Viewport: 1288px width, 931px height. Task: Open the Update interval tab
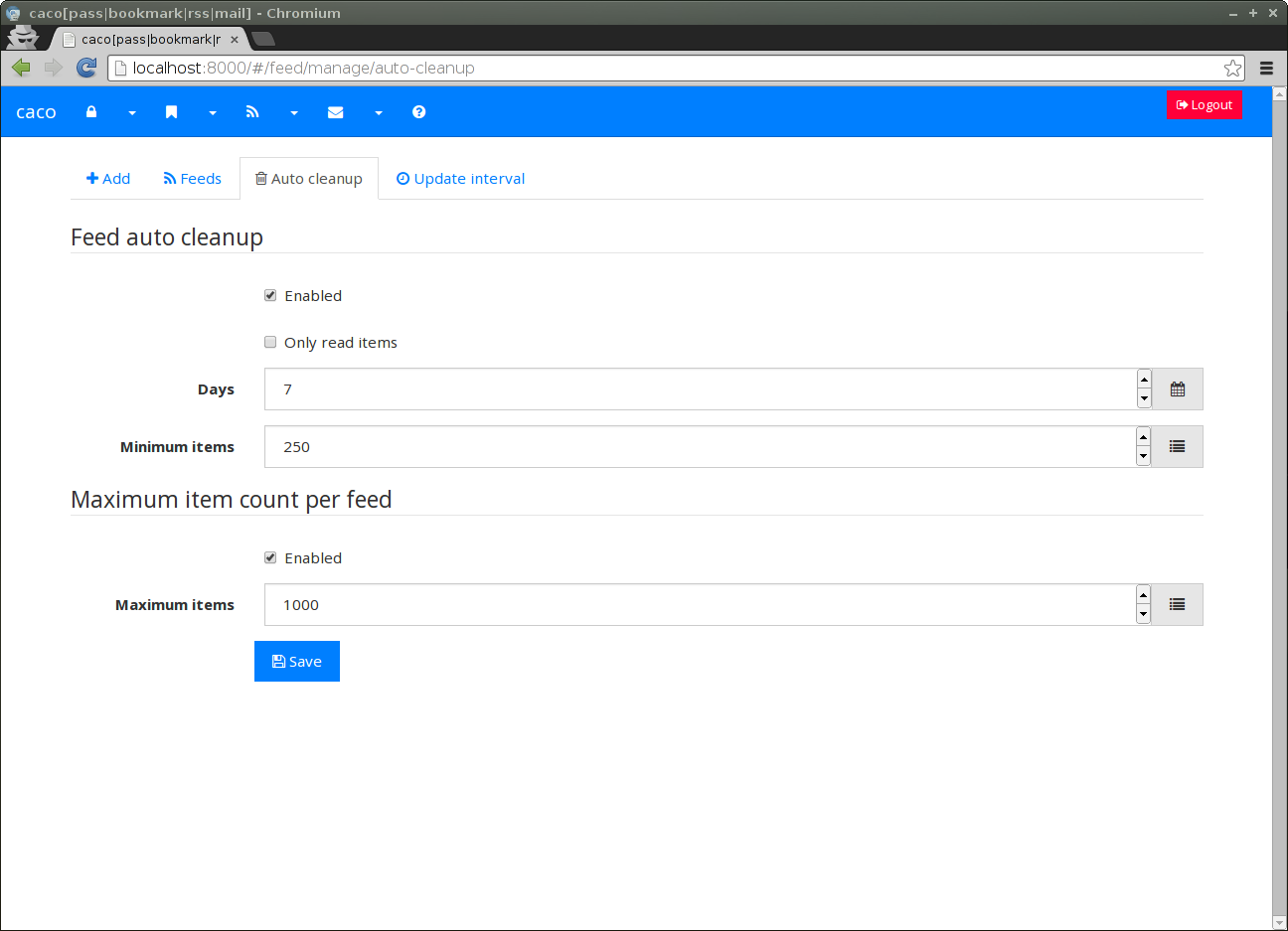tap(460, 179)
